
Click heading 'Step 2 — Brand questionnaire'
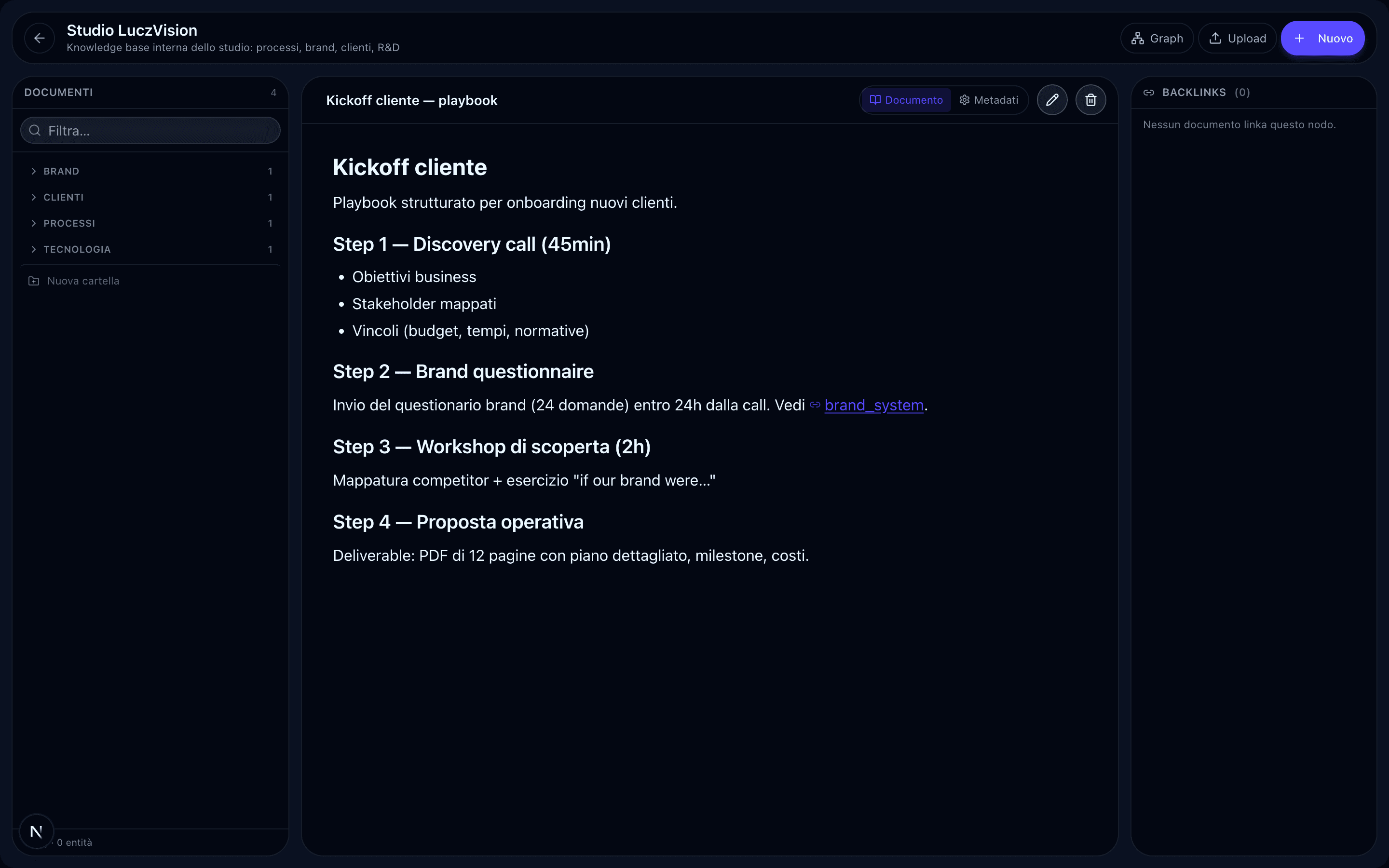[x=463, y=372]
